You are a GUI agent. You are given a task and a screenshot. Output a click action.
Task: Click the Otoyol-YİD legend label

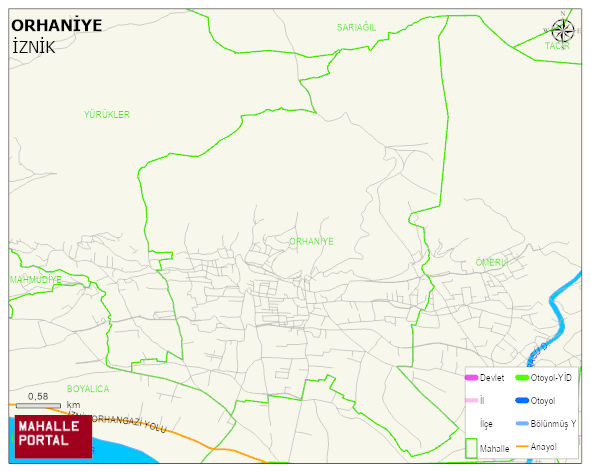[551, 378]
